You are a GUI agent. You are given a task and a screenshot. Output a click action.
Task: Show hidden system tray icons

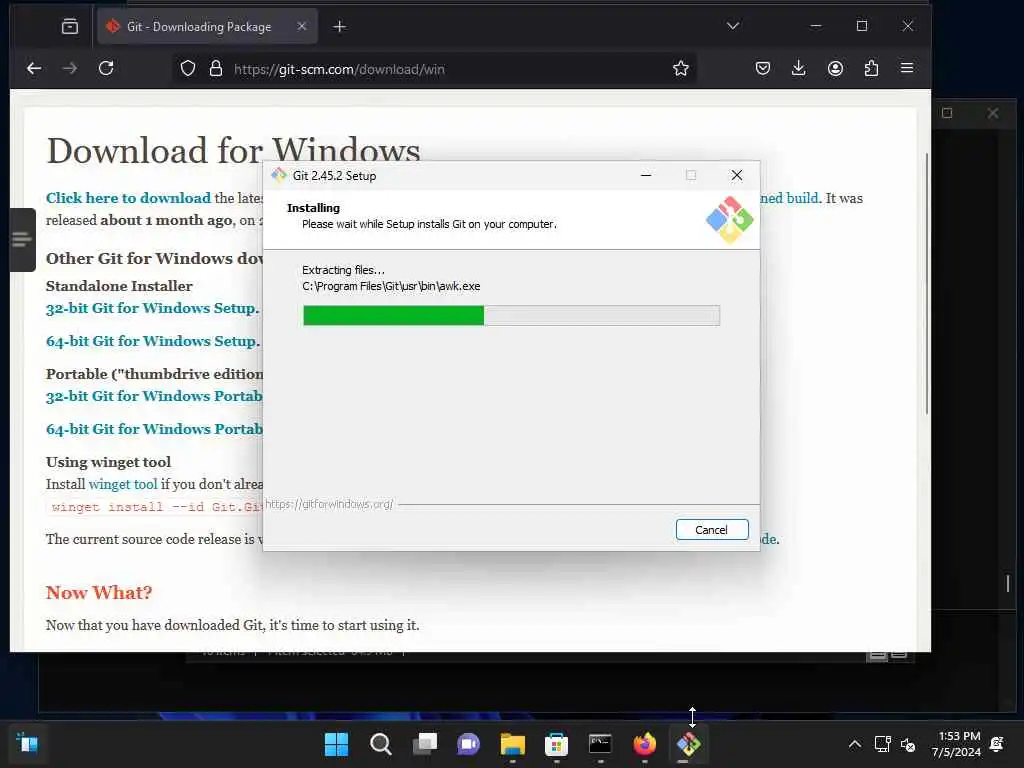(x=854, y=744)
